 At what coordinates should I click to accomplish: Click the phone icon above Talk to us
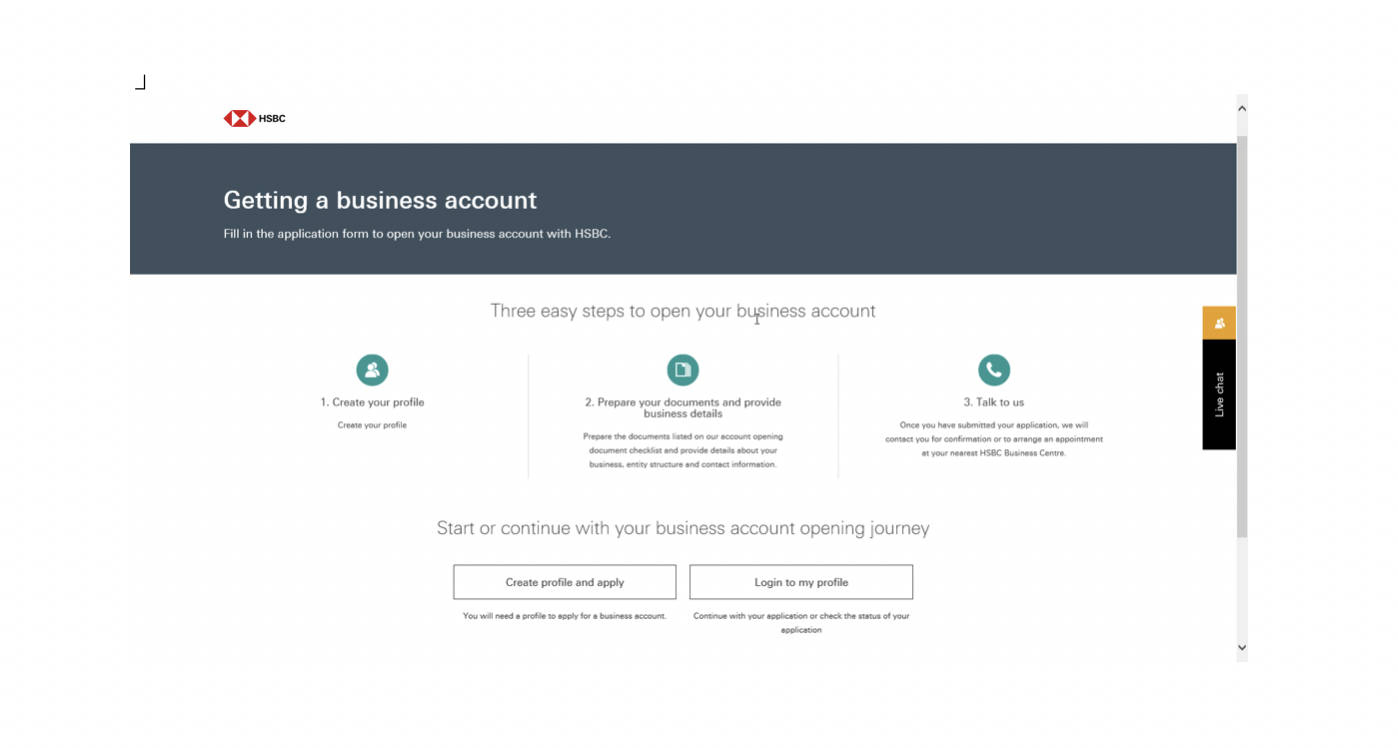[x=994, y=370]
